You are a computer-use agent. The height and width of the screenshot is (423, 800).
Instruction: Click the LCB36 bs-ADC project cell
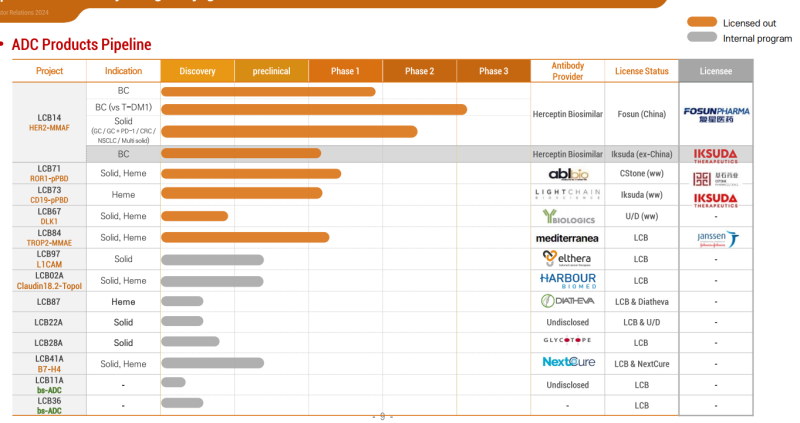point(49,406)
